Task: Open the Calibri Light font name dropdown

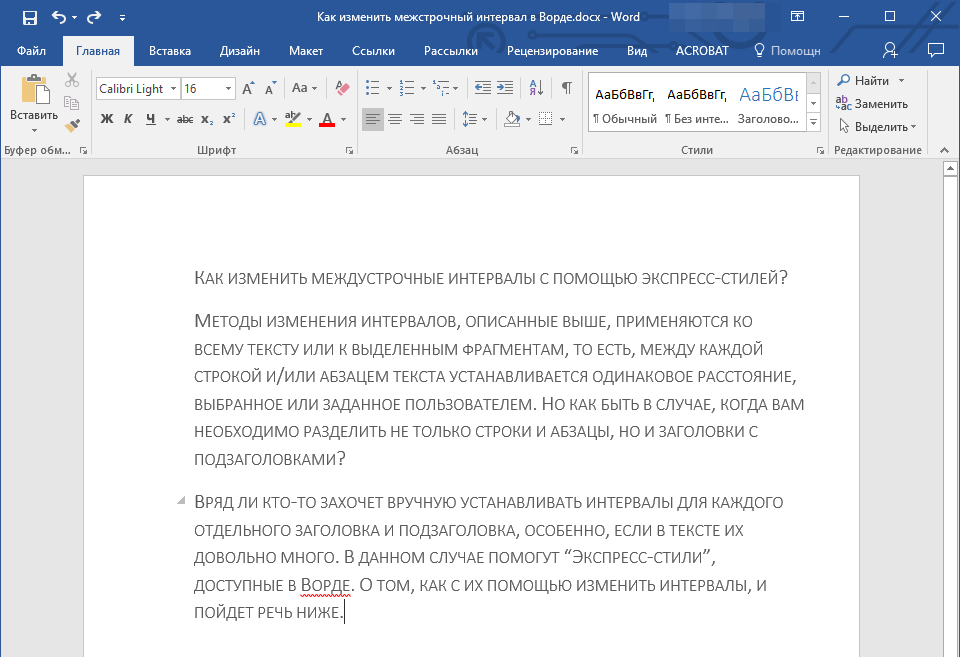Action: (174, 88)
